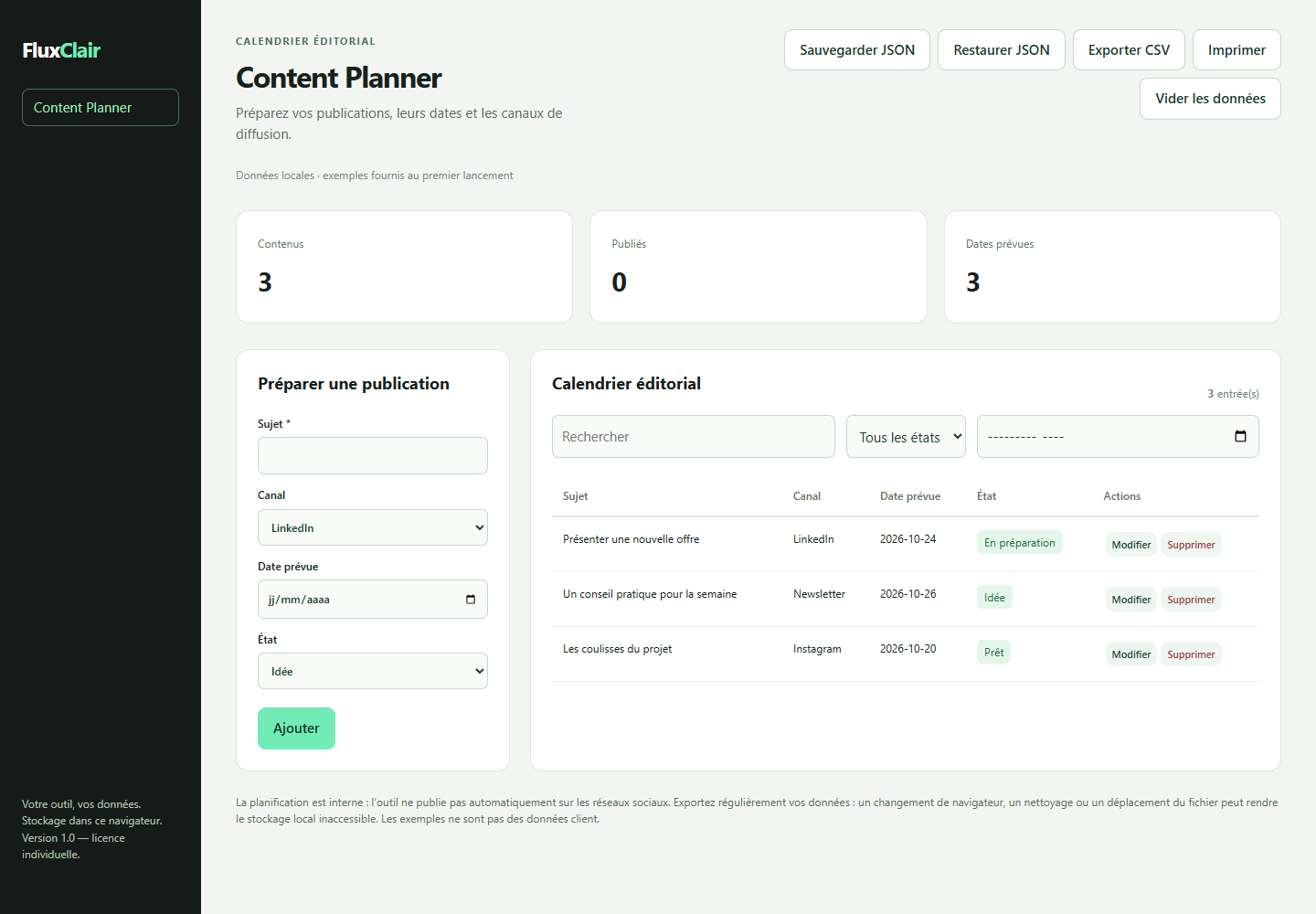Delete 'Les coulisses du projet' entry

(x=1191, y=654)
